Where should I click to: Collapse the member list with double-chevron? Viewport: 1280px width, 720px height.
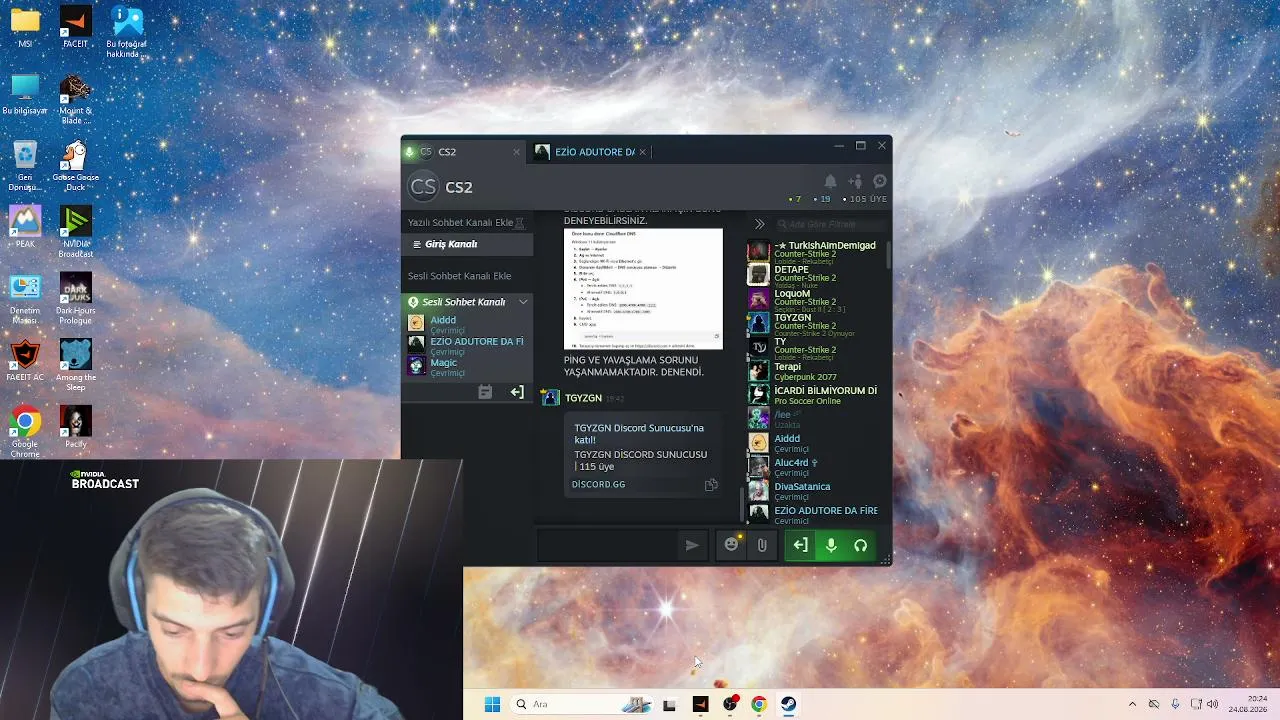click(x=760, y=224)
